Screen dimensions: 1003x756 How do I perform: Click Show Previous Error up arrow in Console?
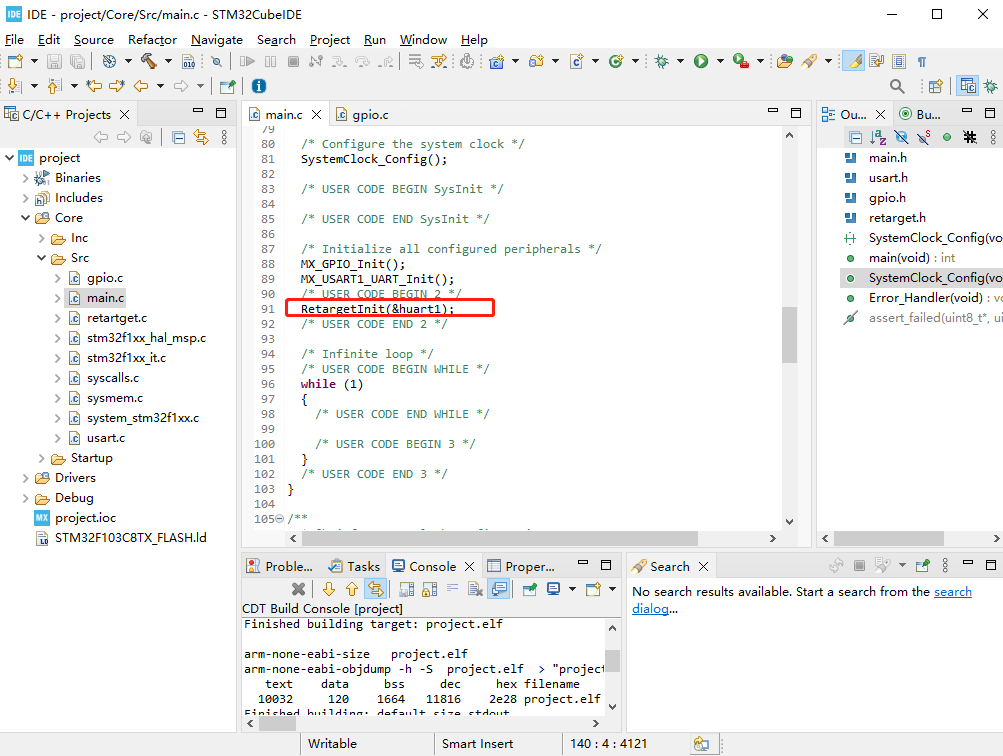click(352, 589)
